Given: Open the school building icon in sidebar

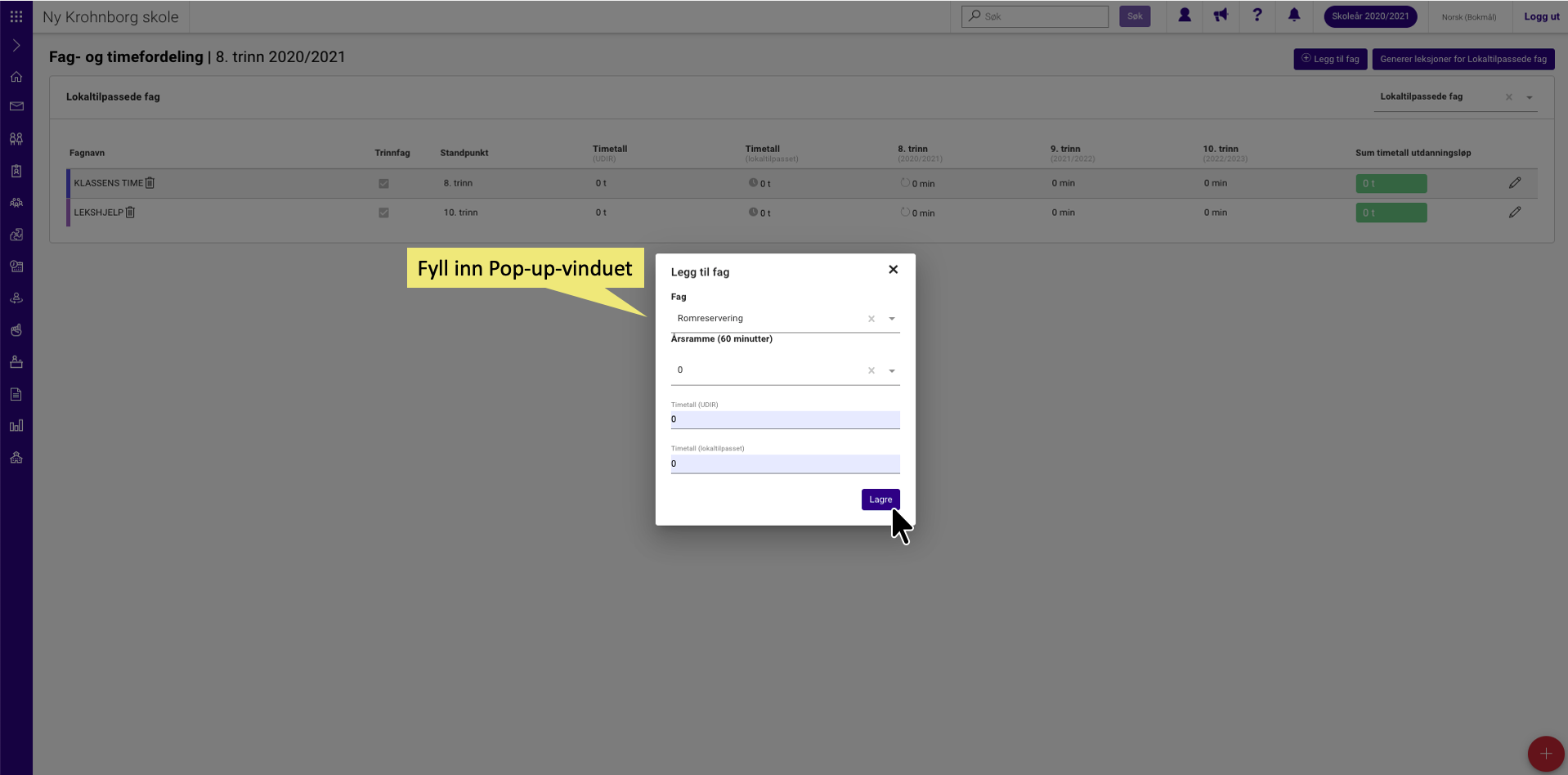Looking at the screenshot, I should (x=16, y=458).
